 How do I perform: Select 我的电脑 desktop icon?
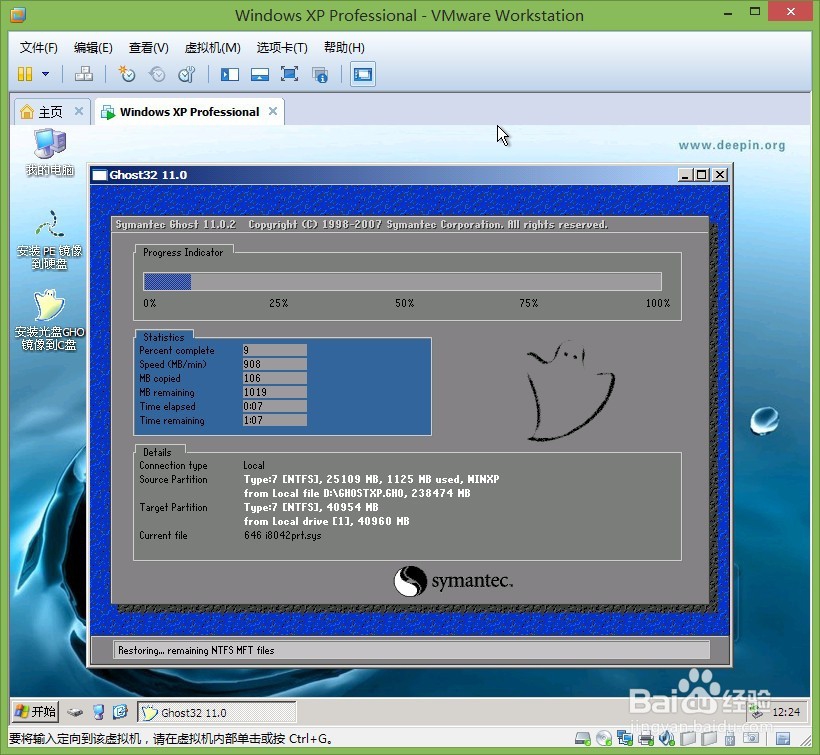click(50, 152)
